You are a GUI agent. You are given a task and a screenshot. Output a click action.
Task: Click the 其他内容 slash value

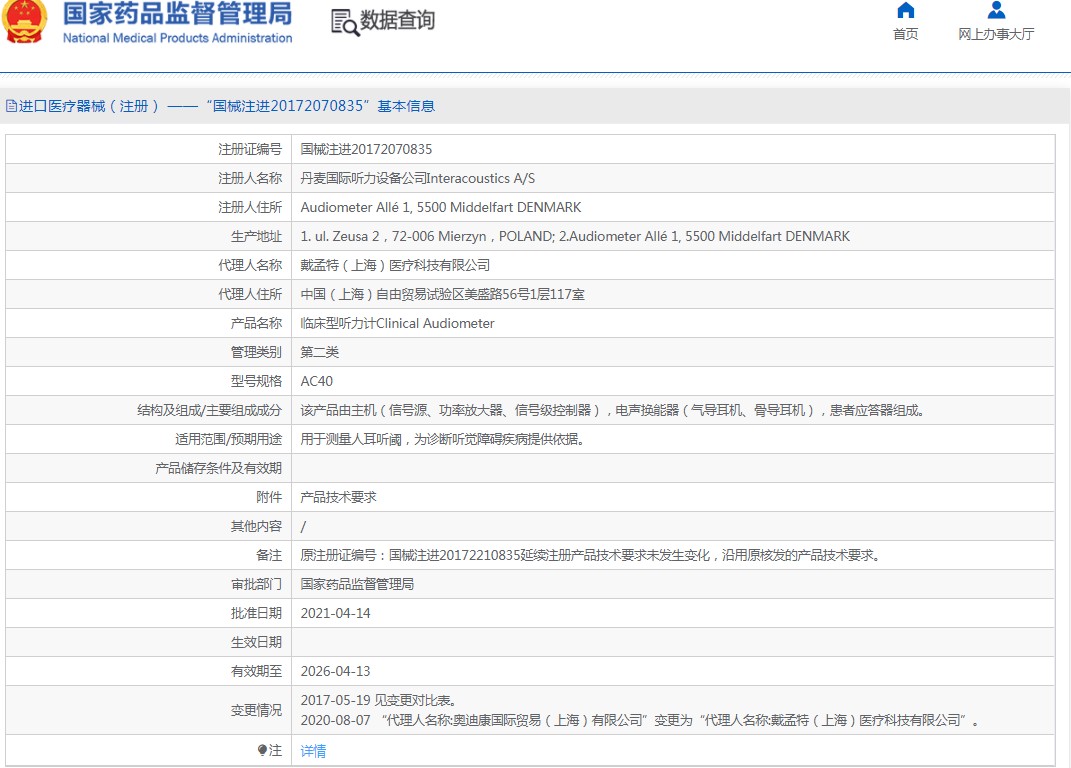(303, 526)
